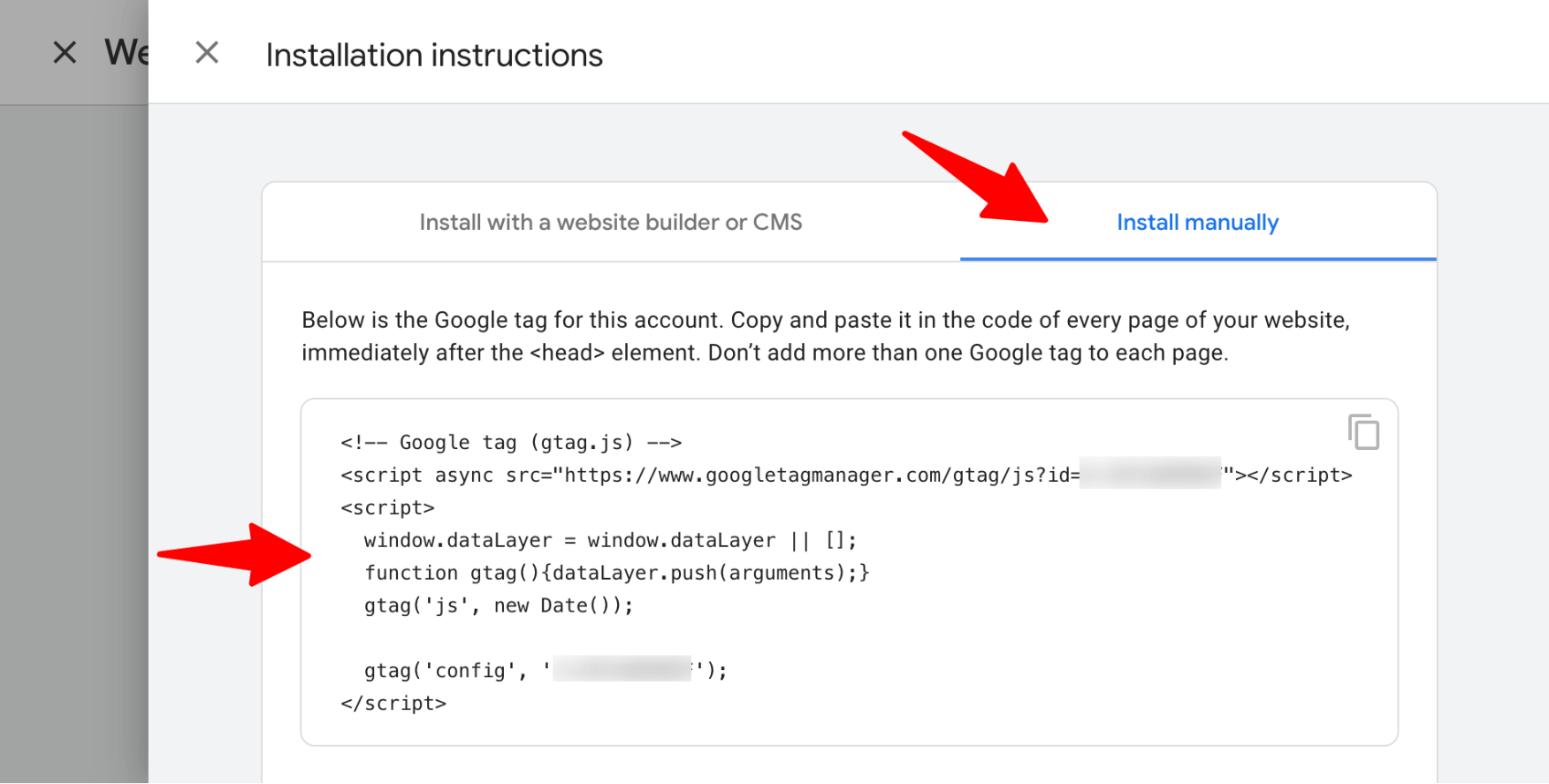The width and height of the screenshot is (1549, 784).
Task: Select the Install manually tab
Action: (1197, 223)
